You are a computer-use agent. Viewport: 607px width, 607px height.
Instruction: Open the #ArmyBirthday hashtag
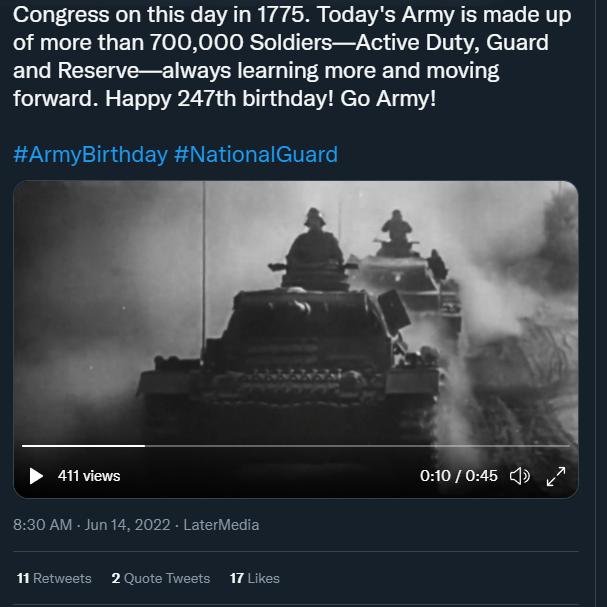[90, 154]
